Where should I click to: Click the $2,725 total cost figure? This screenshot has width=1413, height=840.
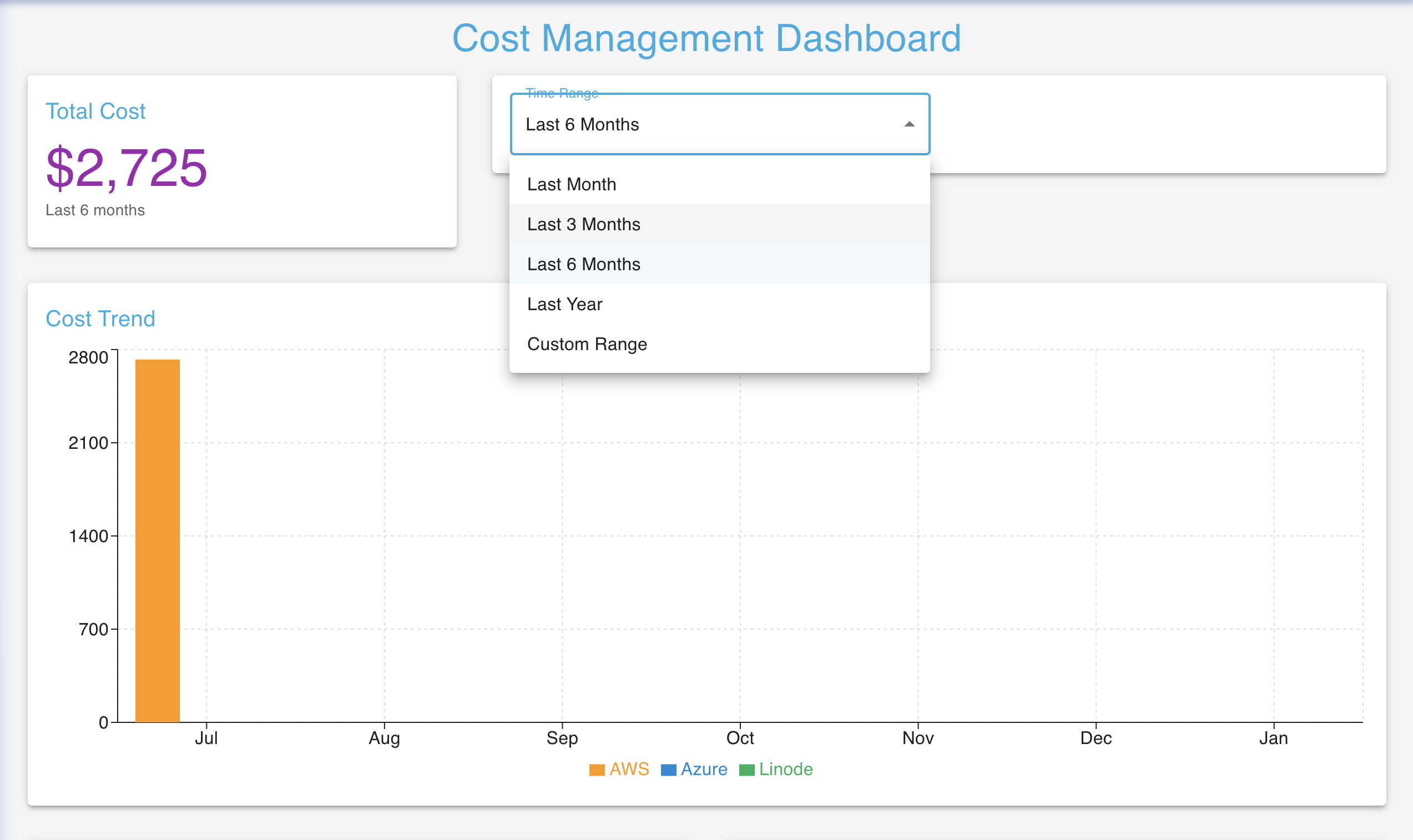pos(126,168)
